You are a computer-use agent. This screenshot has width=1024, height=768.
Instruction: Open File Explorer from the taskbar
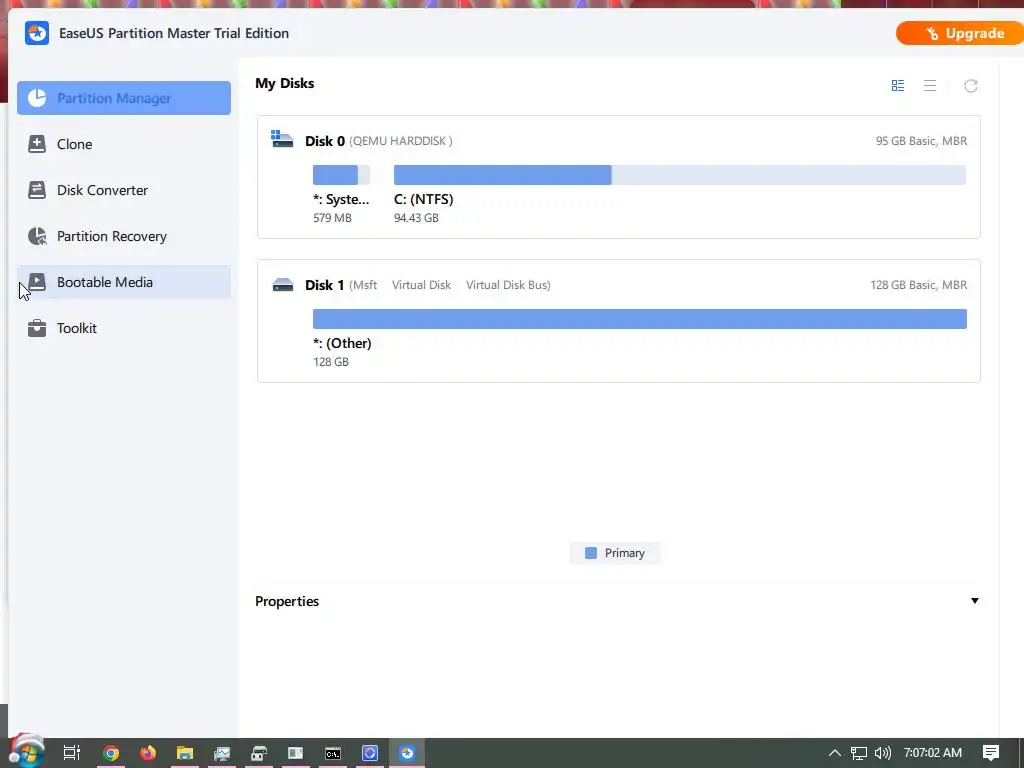[x=185, y=753]
